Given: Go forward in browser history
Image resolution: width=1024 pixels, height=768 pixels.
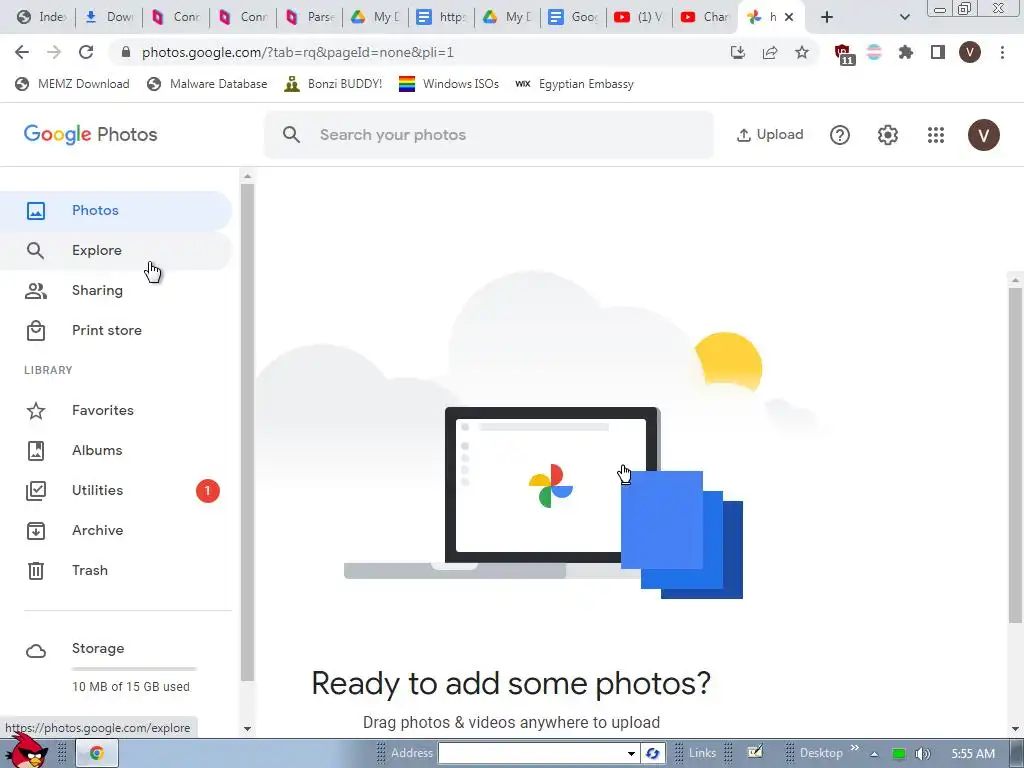Looking at the screenshot, I should (x=54, y=52).
